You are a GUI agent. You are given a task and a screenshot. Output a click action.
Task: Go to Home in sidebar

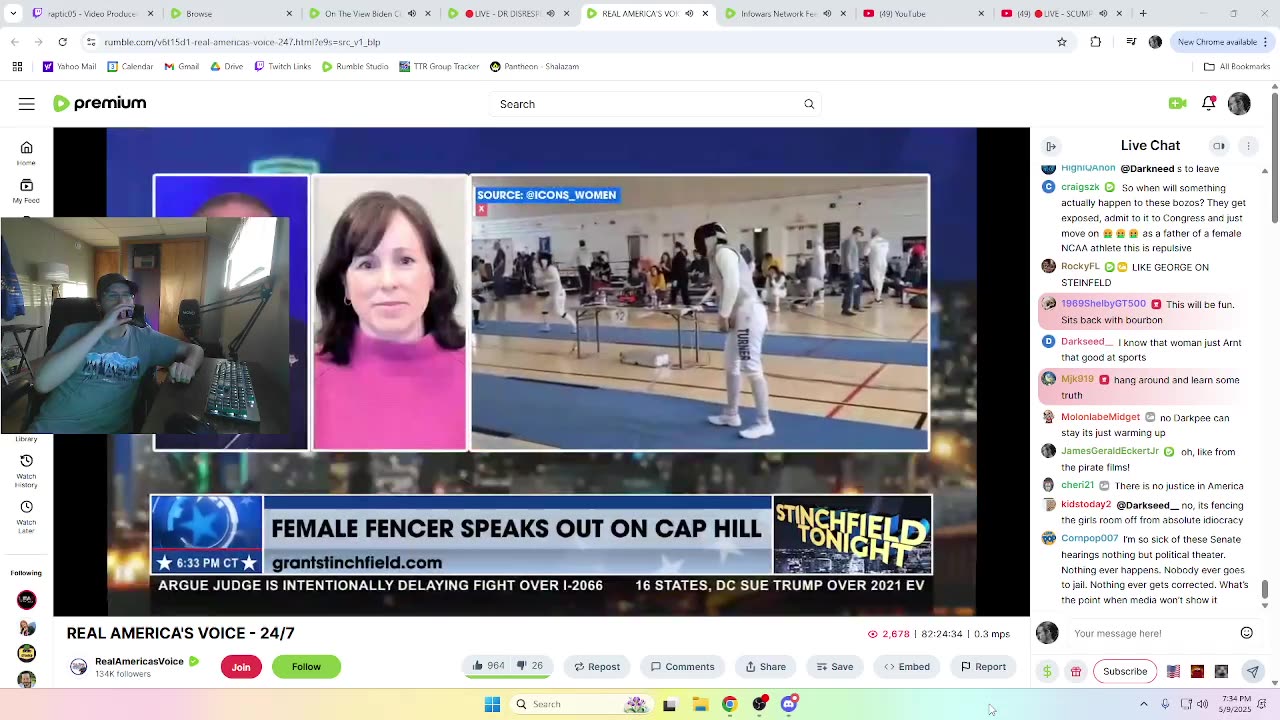click(x=27, y=153)
